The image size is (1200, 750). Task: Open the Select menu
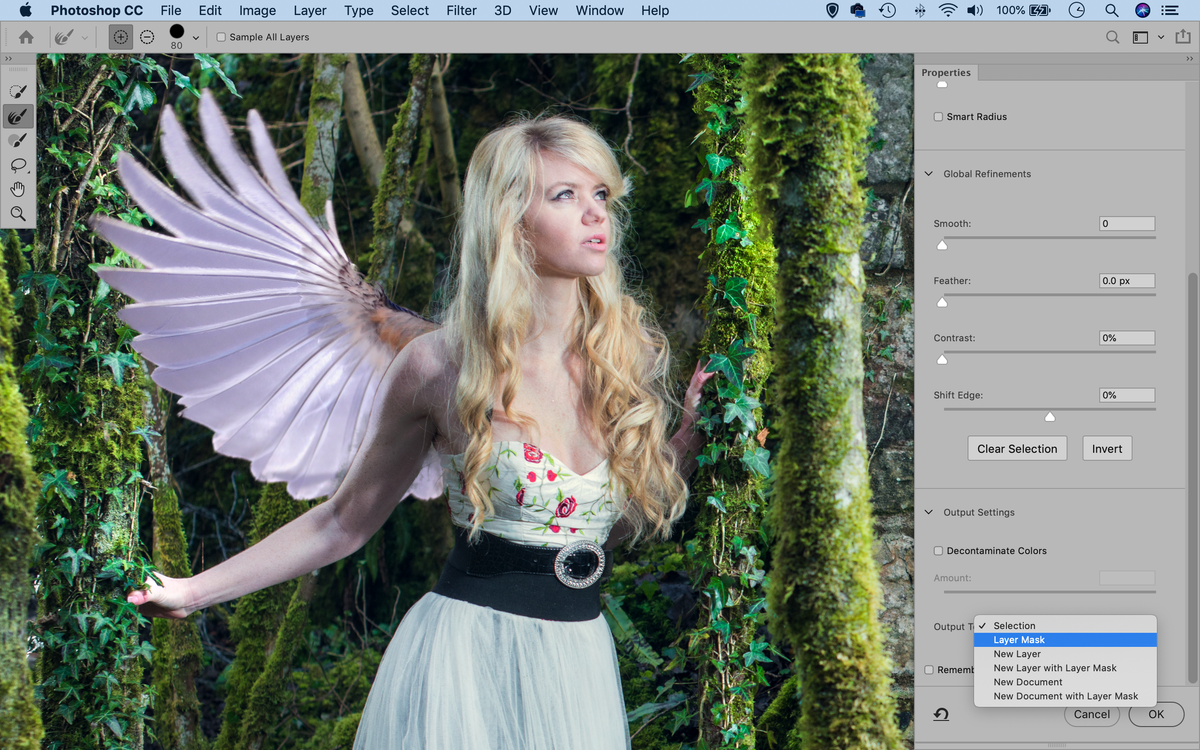pyautogui.click(x=409, y=11)
